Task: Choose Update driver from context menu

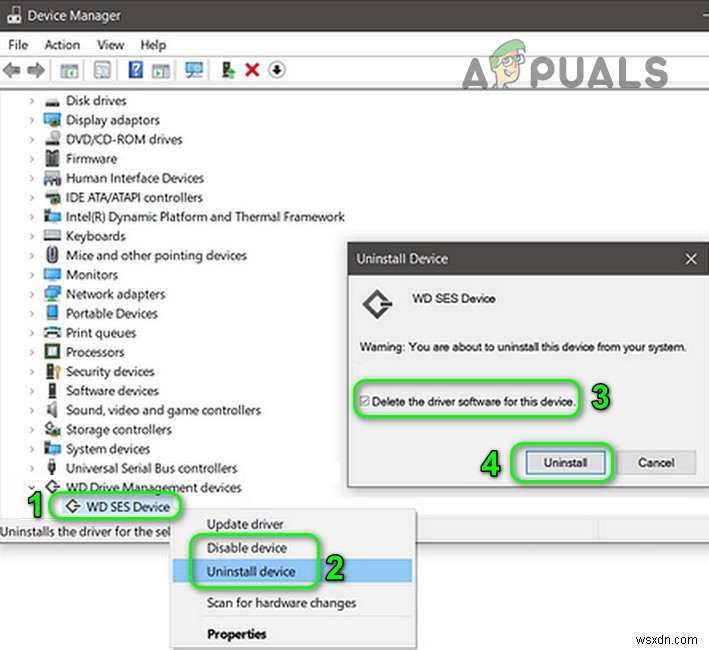Action: [x=293, y=524]
